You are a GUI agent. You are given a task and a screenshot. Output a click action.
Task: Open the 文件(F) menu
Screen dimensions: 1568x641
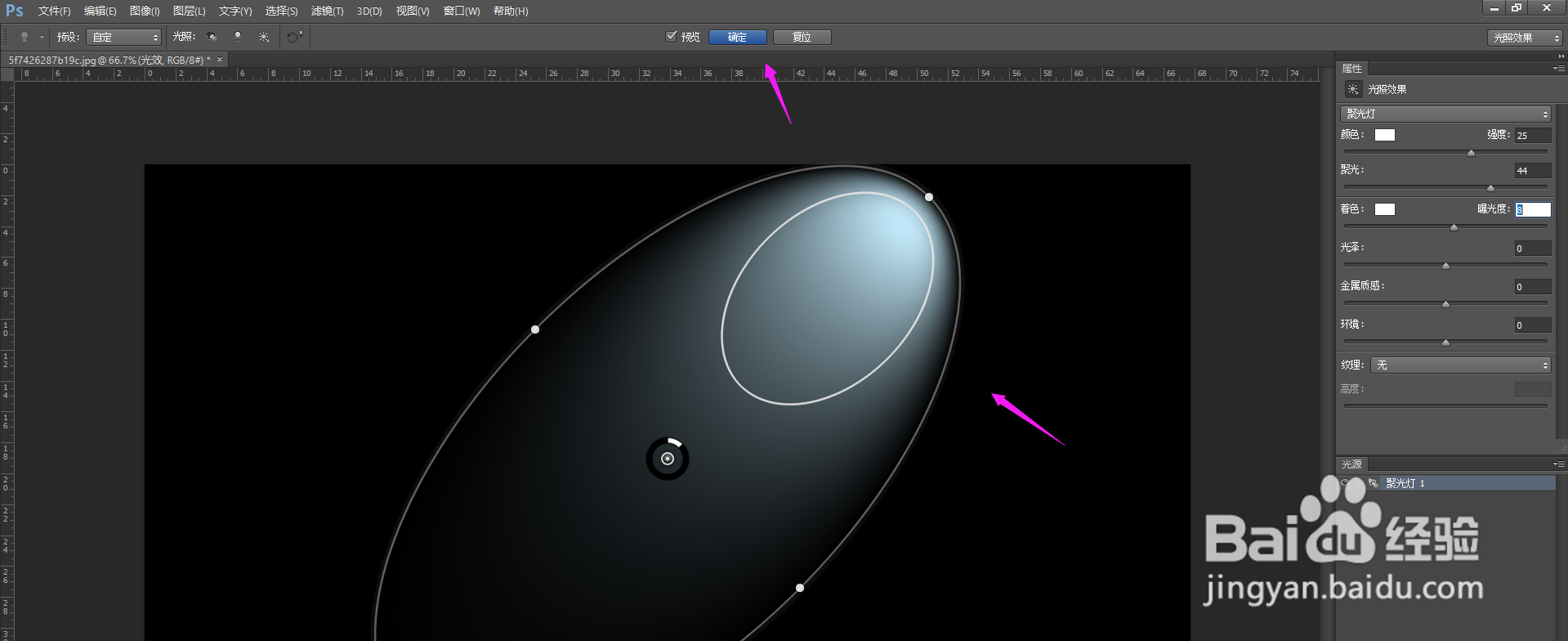[54, 11]
